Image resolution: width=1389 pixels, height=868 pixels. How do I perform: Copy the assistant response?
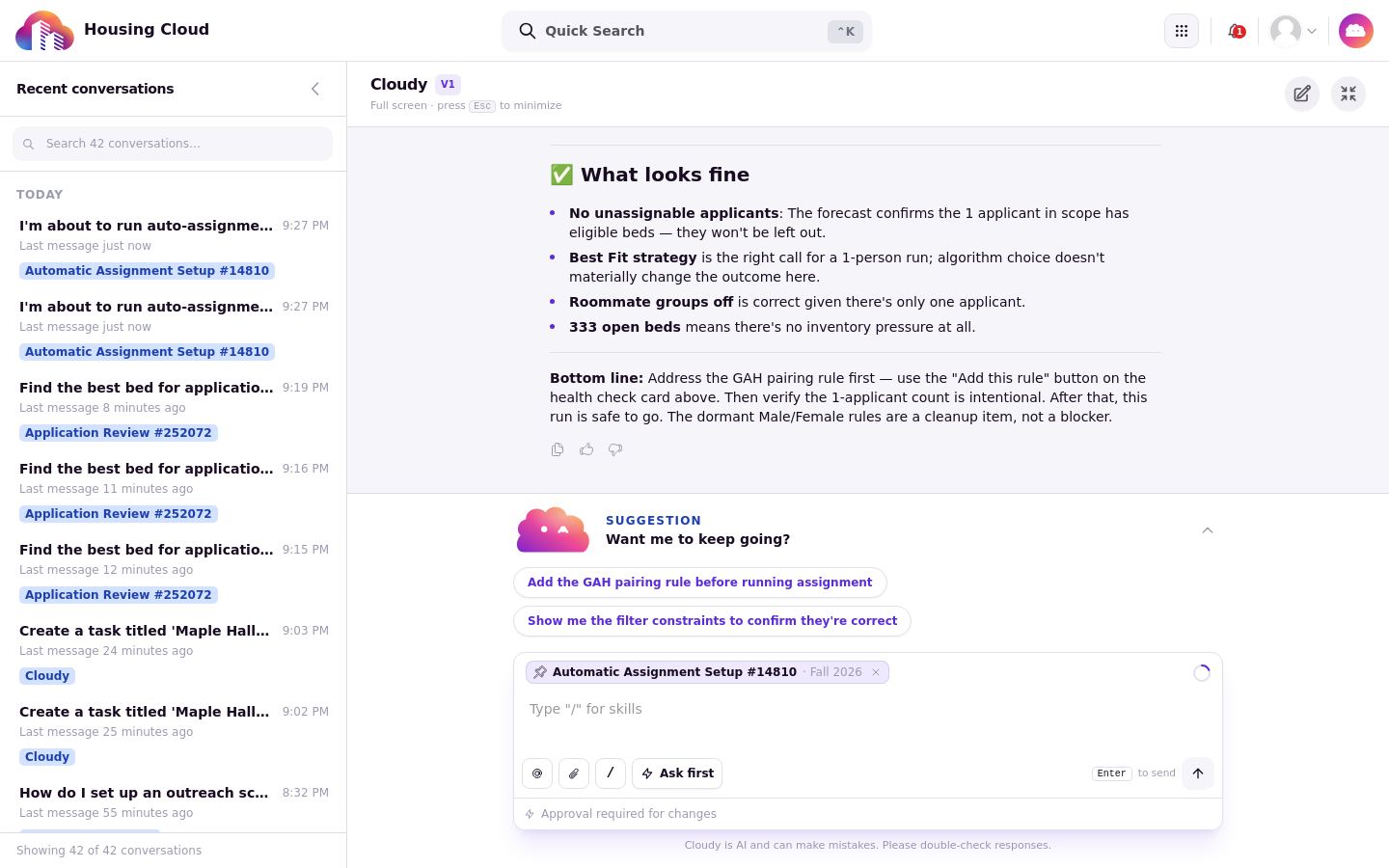click(558, 449)
